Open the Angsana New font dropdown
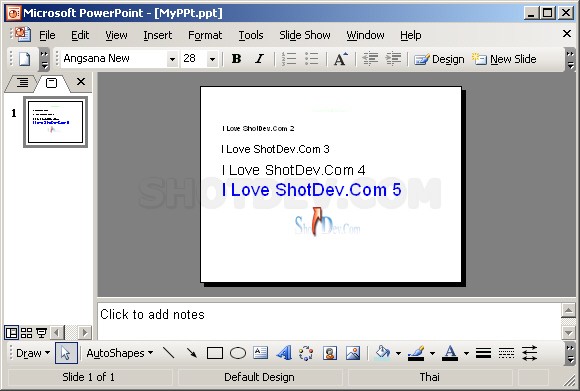The height and width of the screenshot is (391, 580). click(x=172, y=59)
